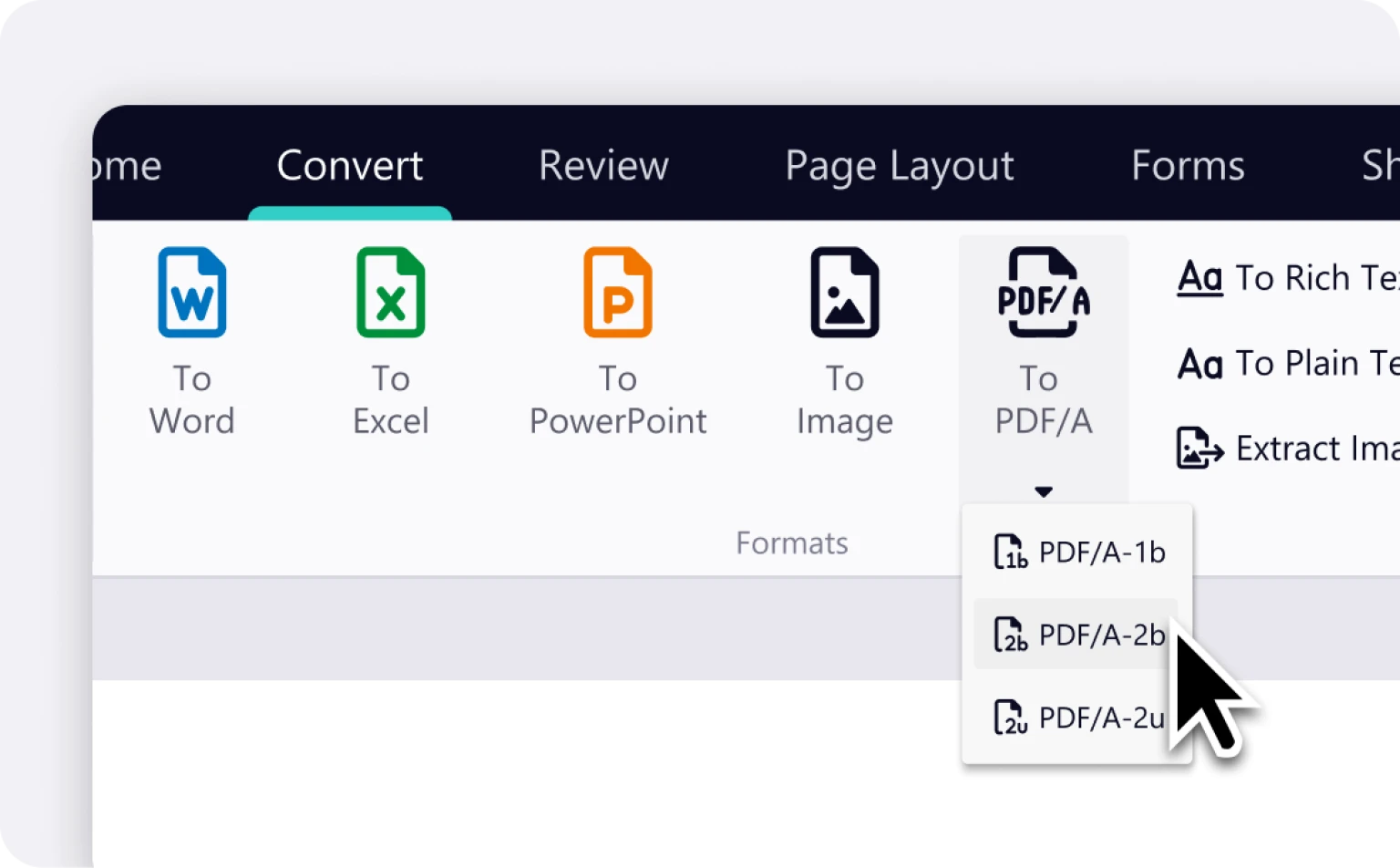The image size is (1400, 868).
Task: Collapse the To PDF/A dropdown arrow
Action: click(1044, 491)
